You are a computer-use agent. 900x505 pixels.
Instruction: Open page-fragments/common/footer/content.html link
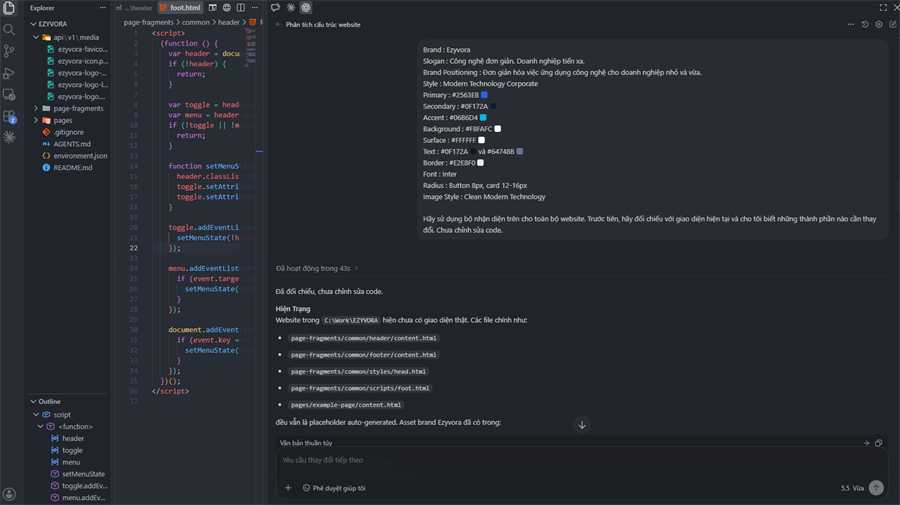(363, 355)
